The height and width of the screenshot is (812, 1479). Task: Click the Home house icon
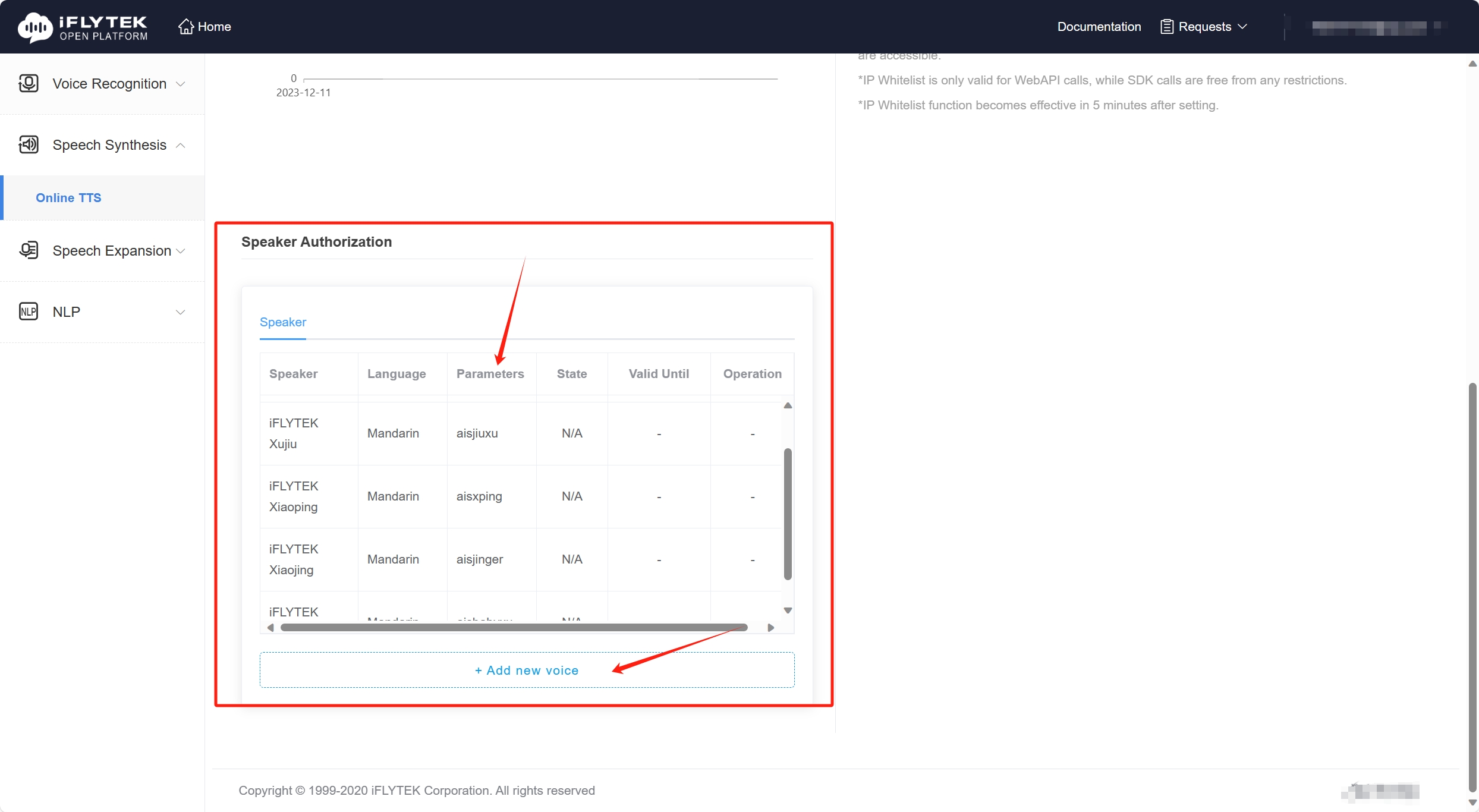[x=186, y=27]
